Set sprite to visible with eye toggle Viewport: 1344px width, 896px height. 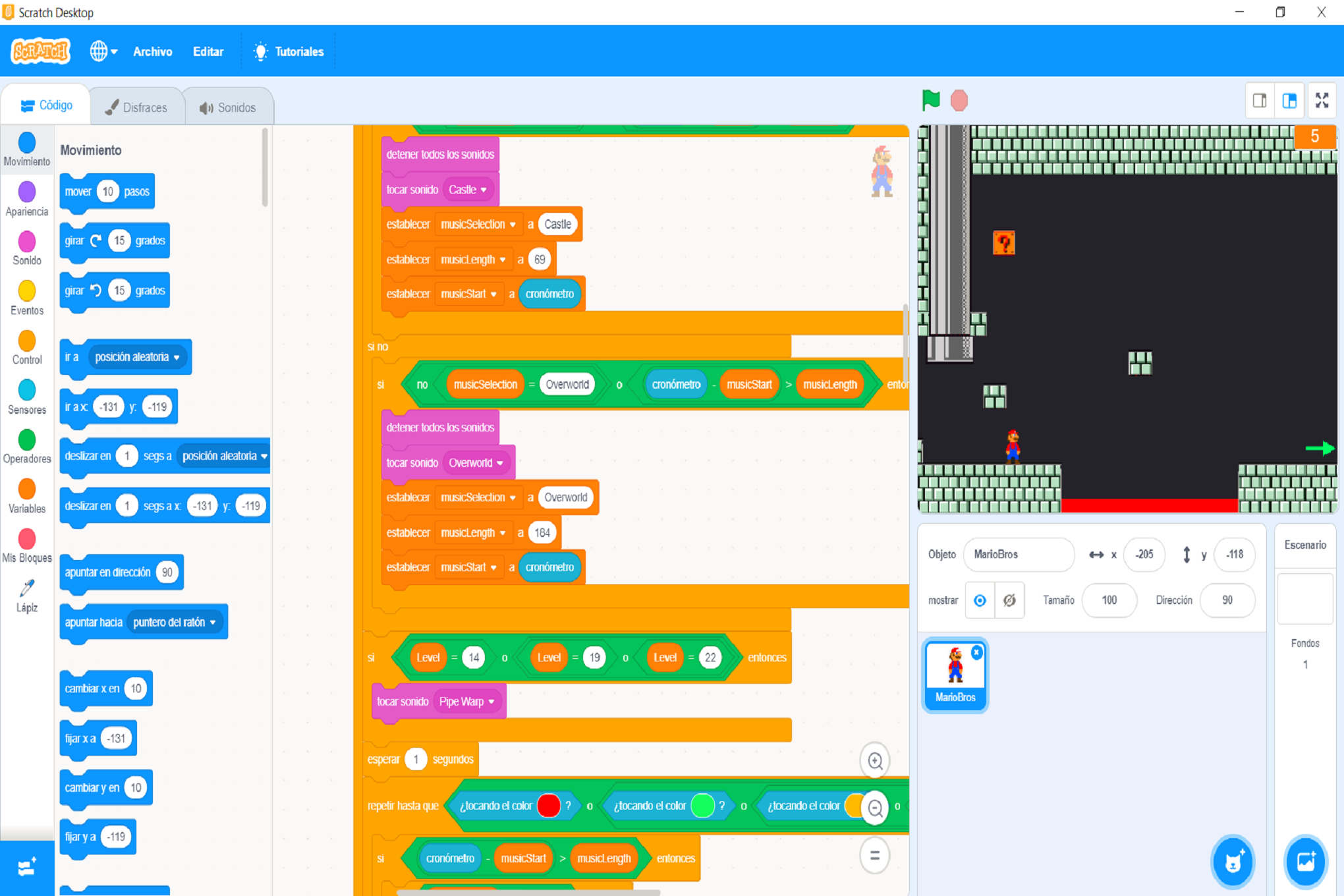pyautogui.click(x=980, y=600)
